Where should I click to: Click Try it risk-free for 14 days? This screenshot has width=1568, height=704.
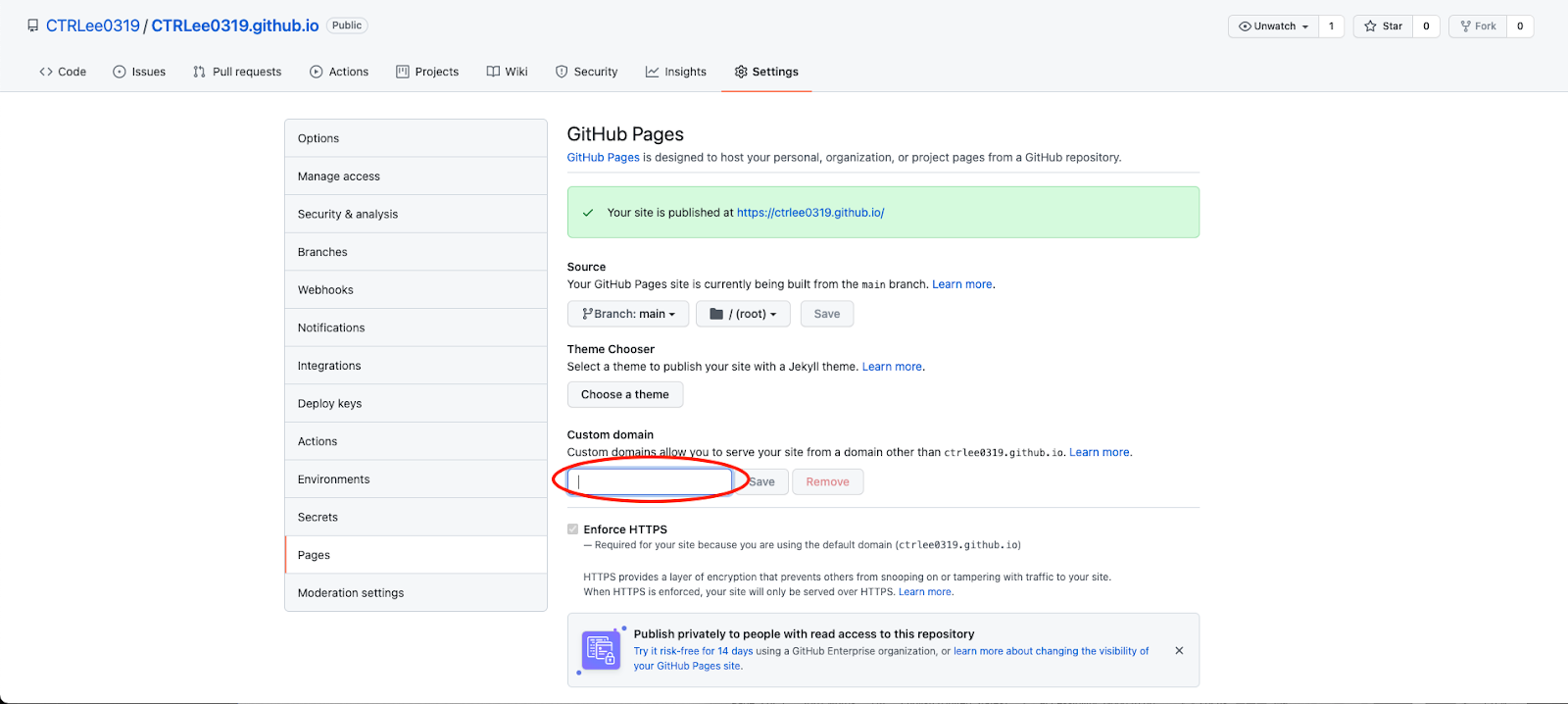coord(693,651)
